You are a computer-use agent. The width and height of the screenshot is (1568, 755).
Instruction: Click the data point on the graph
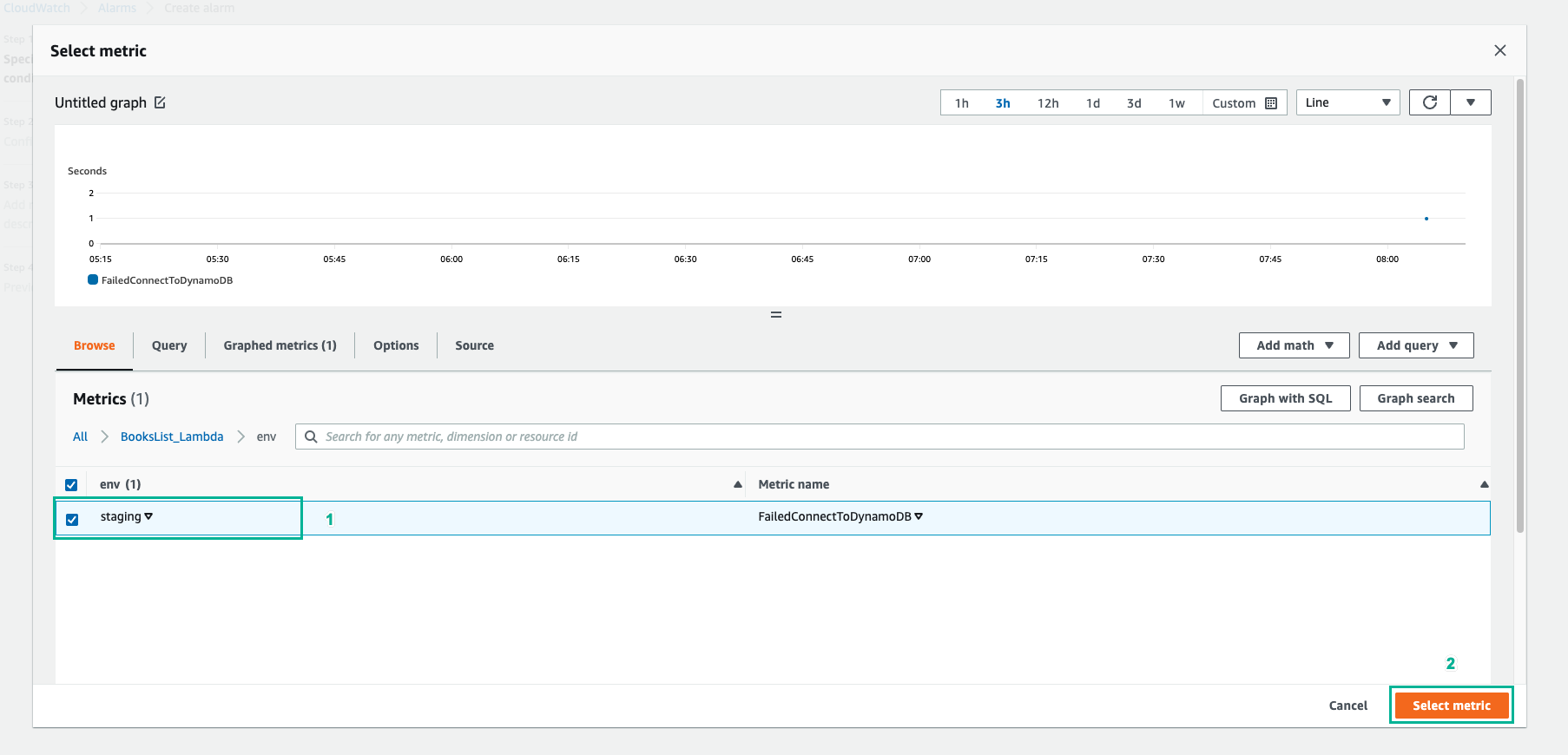(1426, 219)
